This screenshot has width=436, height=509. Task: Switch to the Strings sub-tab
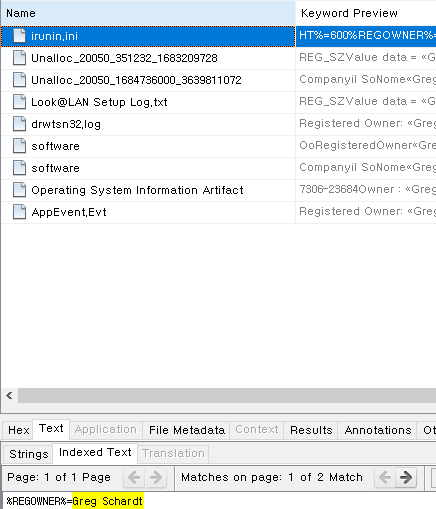[x=29, y=454]
